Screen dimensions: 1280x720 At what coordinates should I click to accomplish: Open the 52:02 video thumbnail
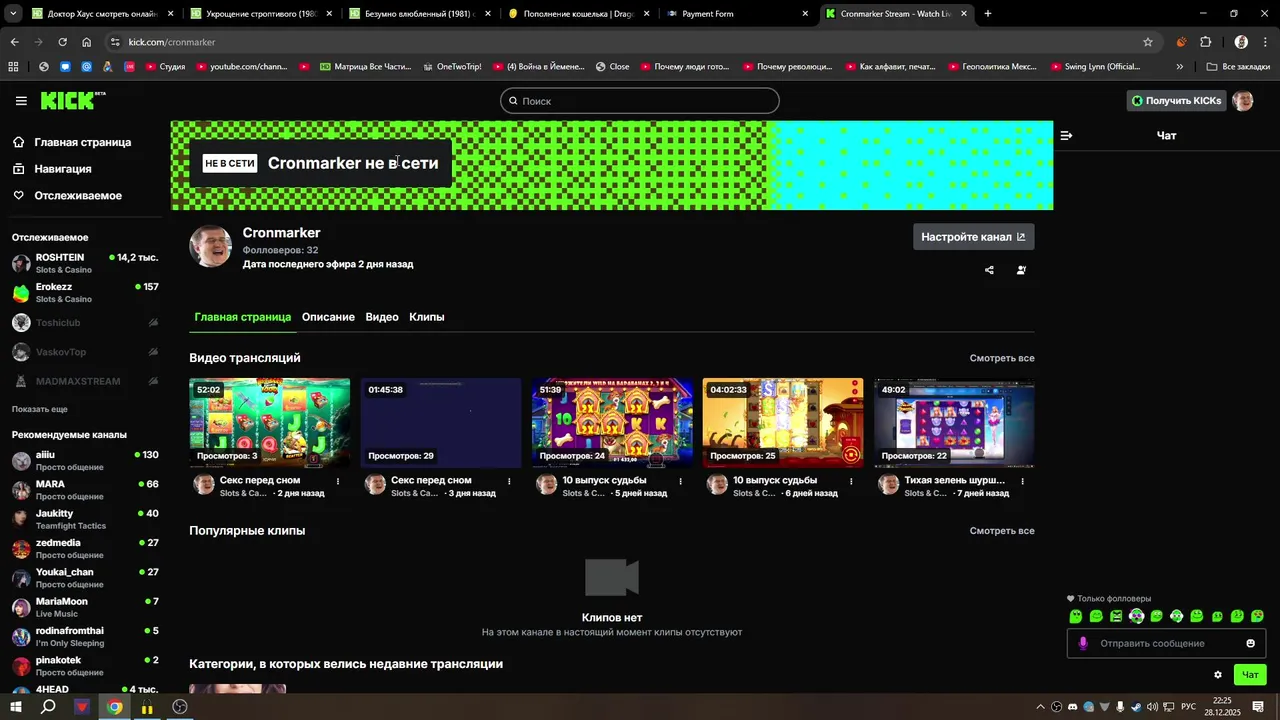[x=270, y=423]
